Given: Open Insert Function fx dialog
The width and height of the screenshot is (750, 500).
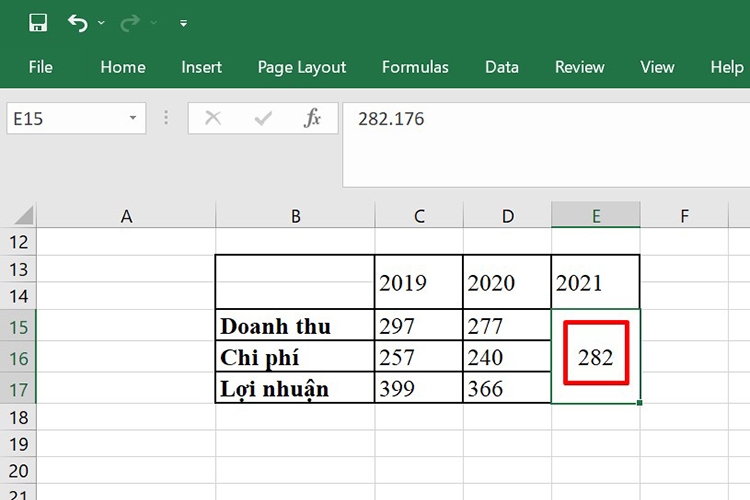Looking at the screenshot, I should coord(312,118).
